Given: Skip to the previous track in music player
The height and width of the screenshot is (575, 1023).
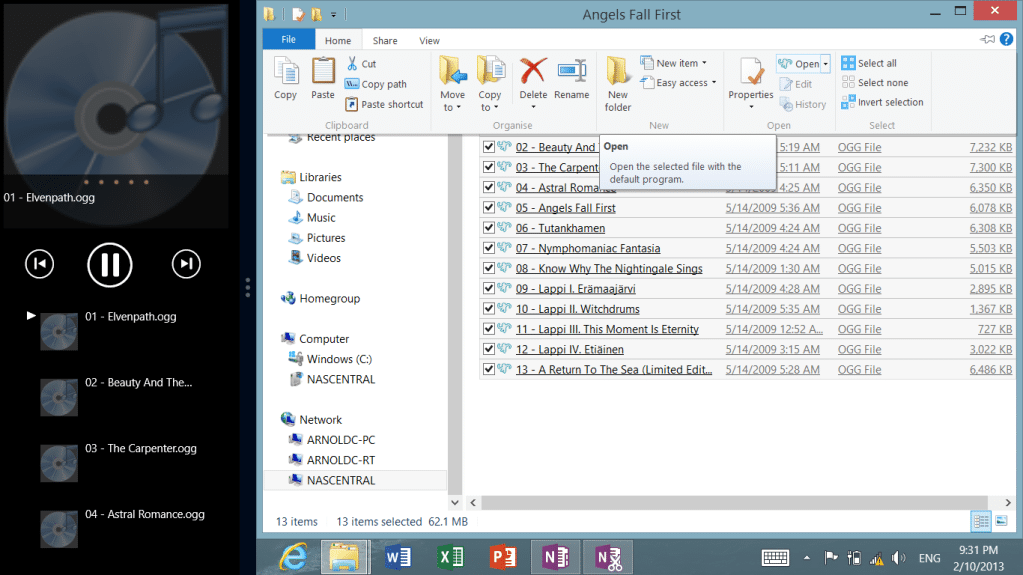Looking at the screenshot, I should 40,264.
